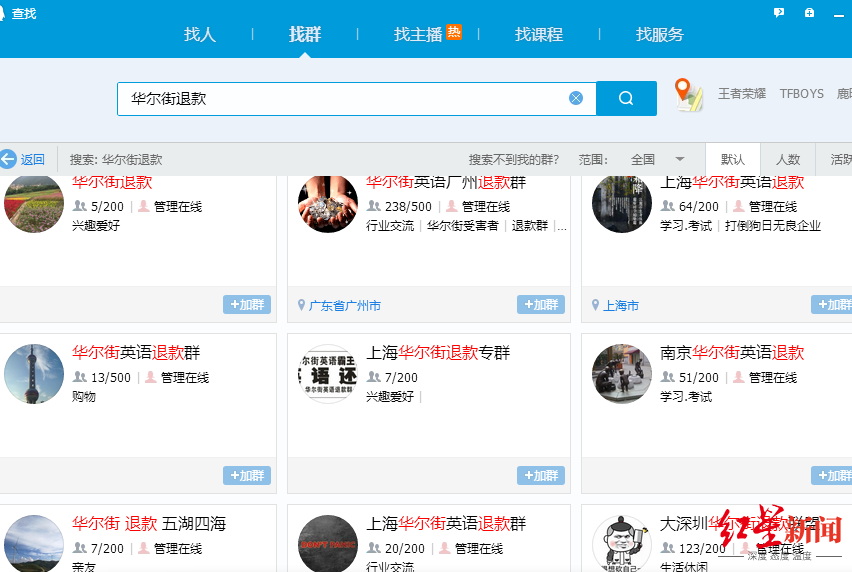852x572 pixels.
Task: Click hot keyword 王者荣耀
Action: tap(742, 93)
